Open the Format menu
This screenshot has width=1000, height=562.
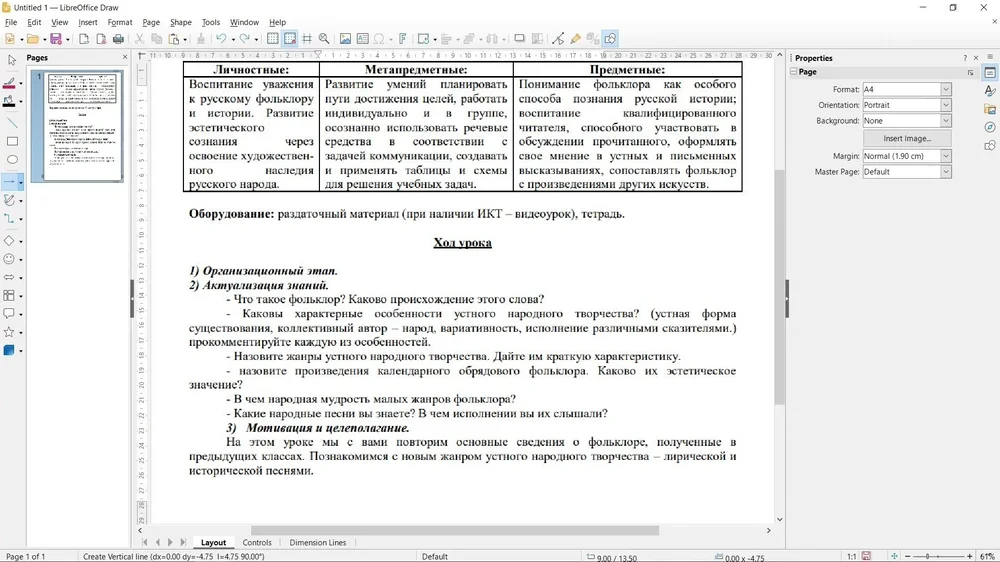point(119,22)
